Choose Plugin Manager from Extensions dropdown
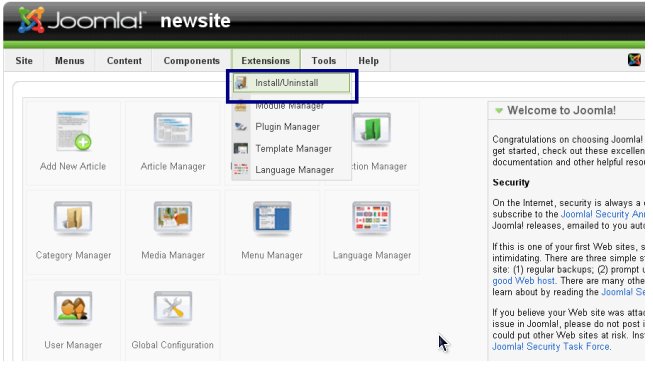Screen dimensions: 653x373 (x=292, y=127)
